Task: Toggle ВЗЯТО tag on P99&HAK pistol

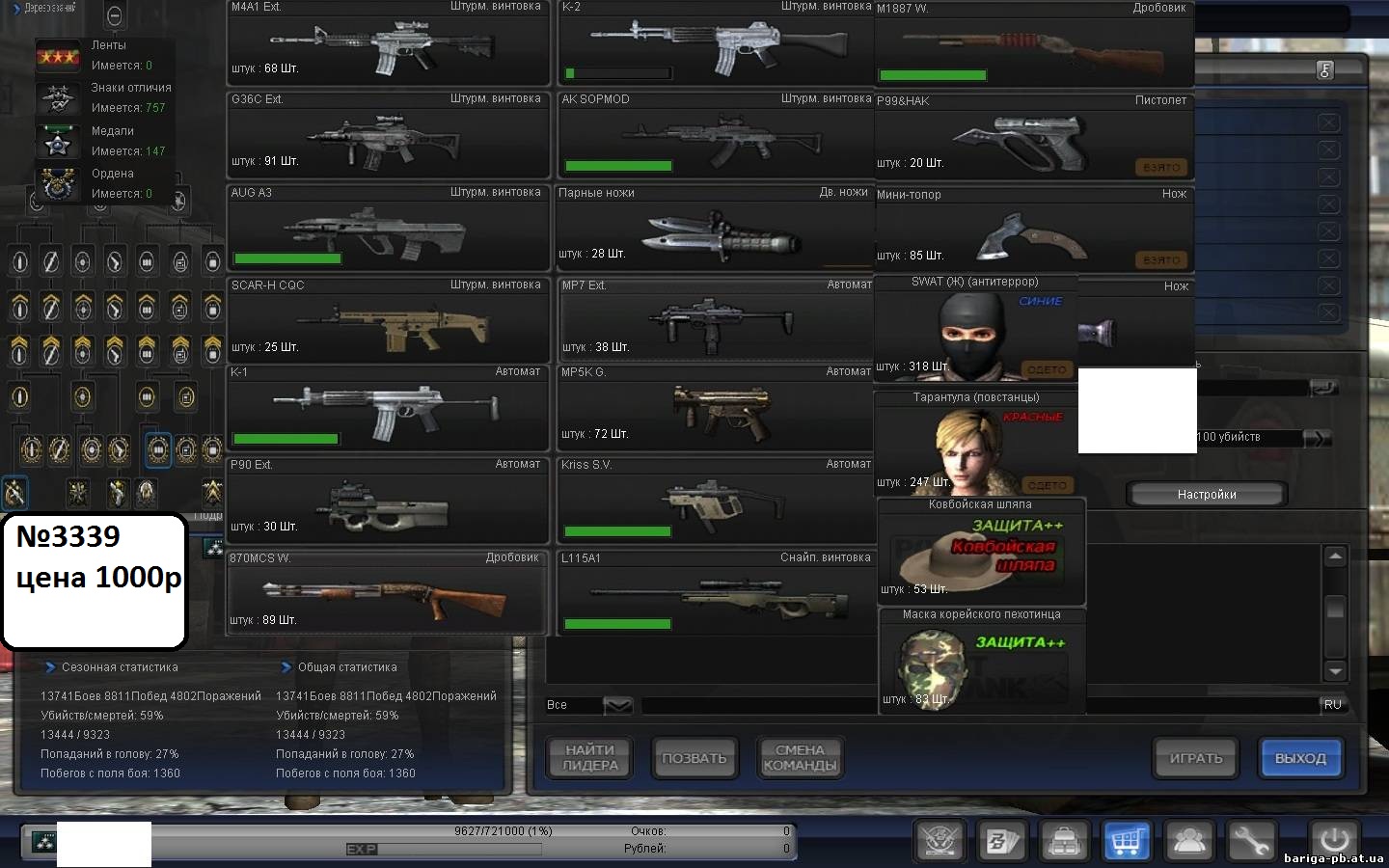Action: pos(1161,167)
